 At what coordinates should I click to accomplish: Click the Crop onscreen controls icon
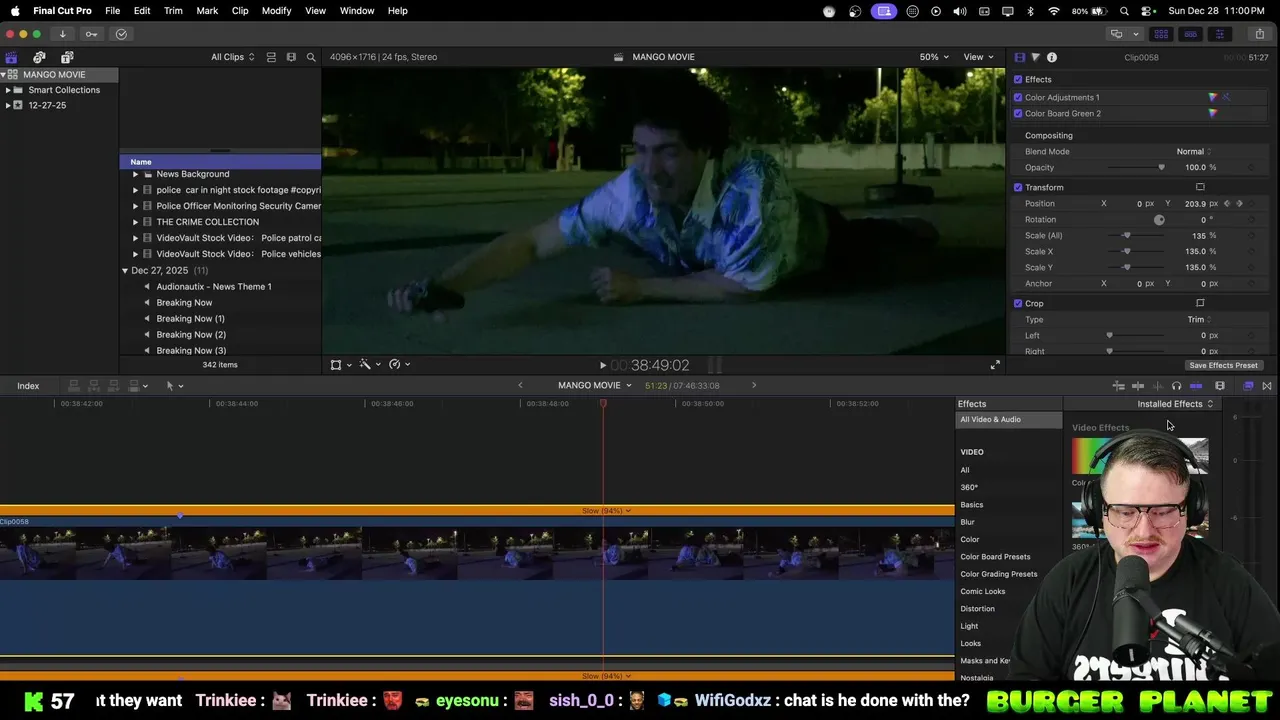click(1200, 303)
